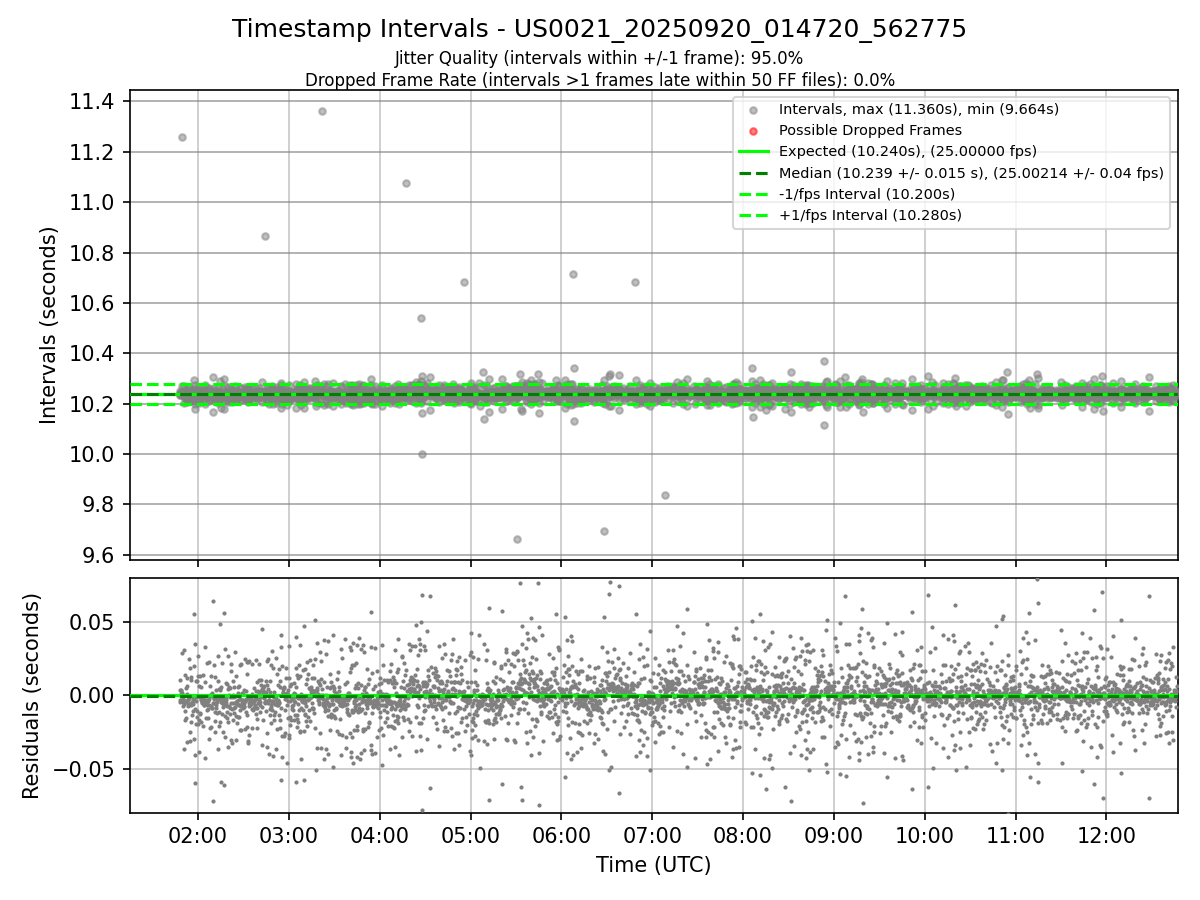Click the minimum interval outlier point near 9.66s
Viewport: 1200px width, 900px height.
click(517, 539)
